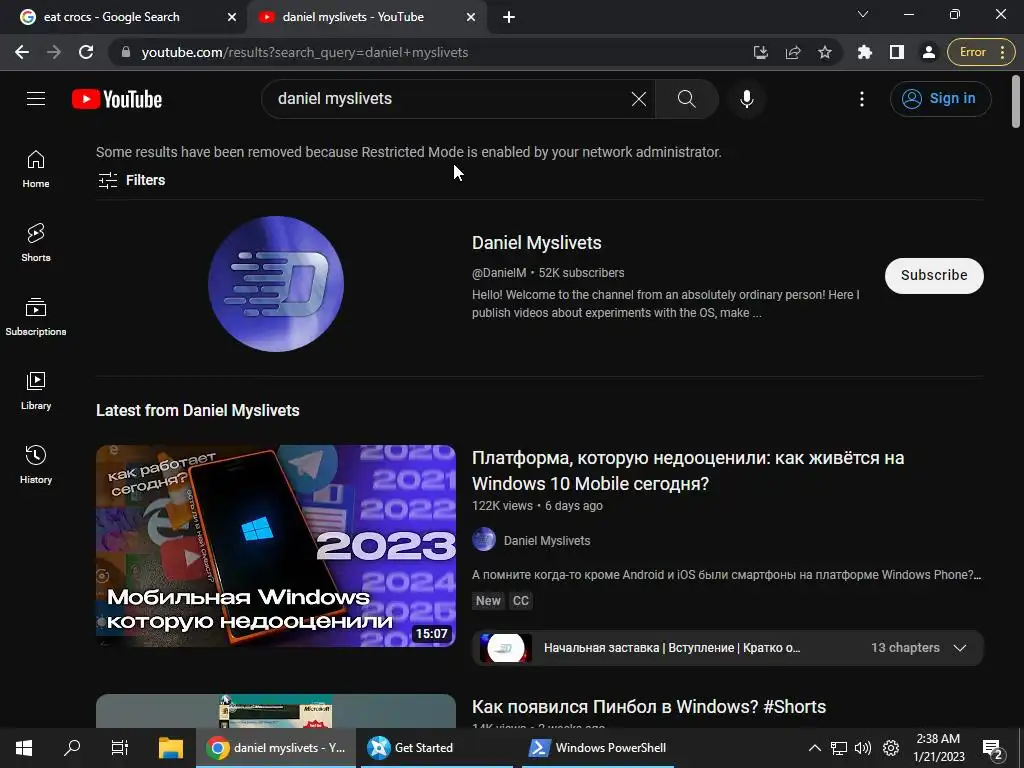The width and height of the screenshot is (1024, 768).
Task: Click the CC badge on first video
Action: pyautogui.click(x=520, y=601)
